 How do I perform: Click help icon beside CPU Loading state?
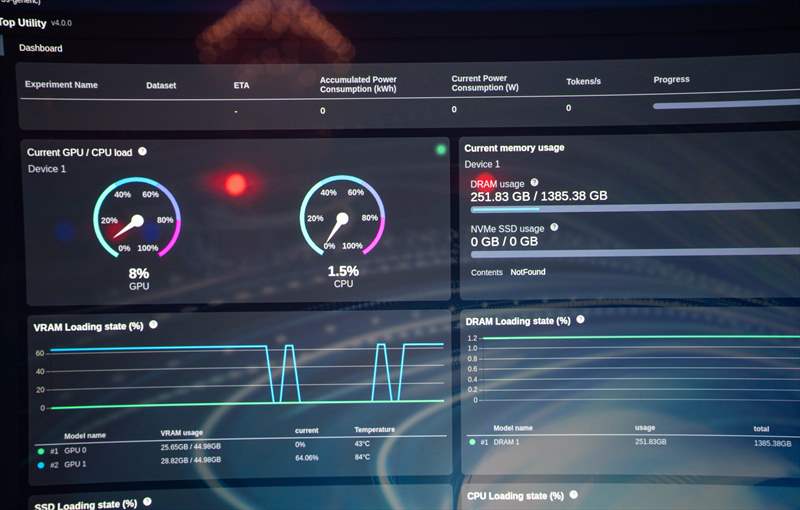coord(573,494)
